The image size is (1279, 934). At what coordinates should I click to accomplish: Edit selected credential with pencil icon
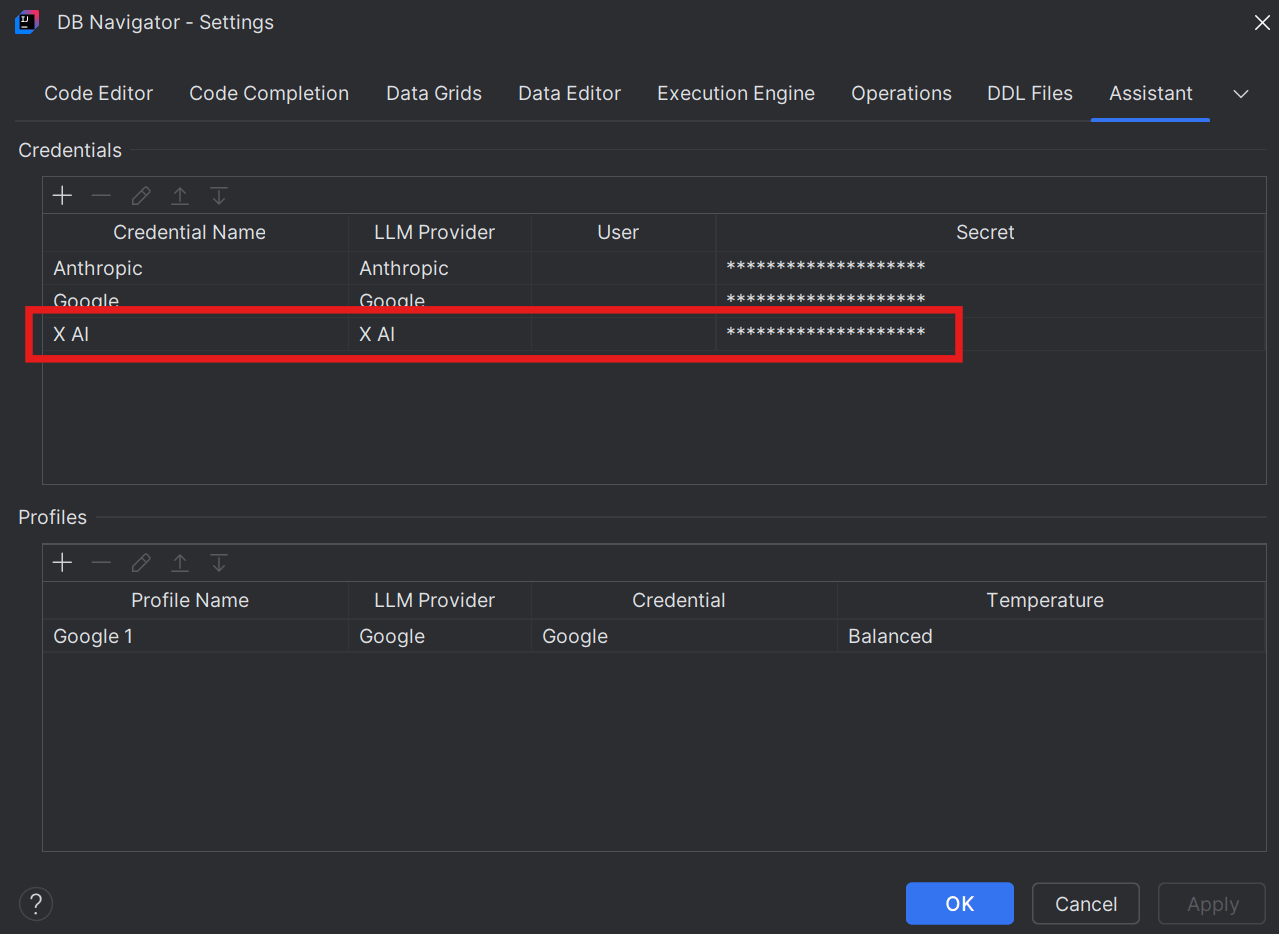(x=141, y=196)
